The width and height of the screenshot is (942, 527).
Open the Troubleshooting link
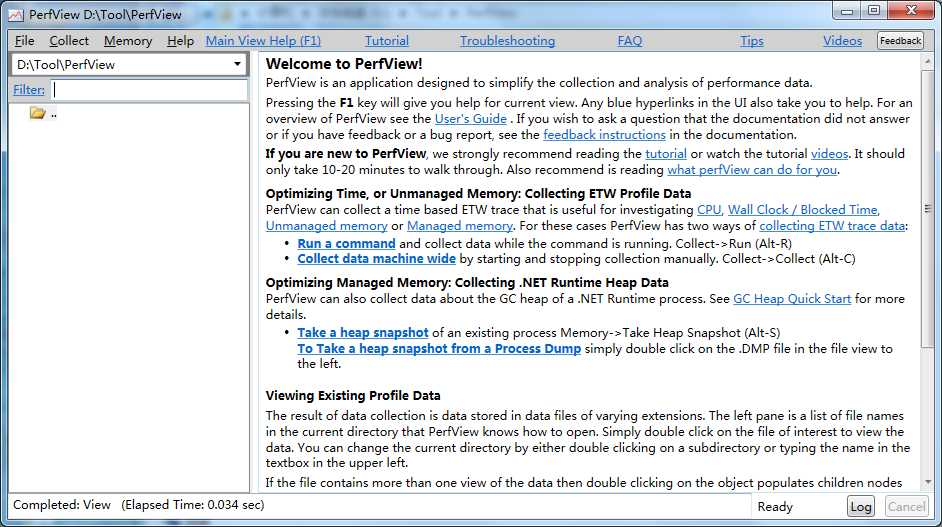[507, 41]
